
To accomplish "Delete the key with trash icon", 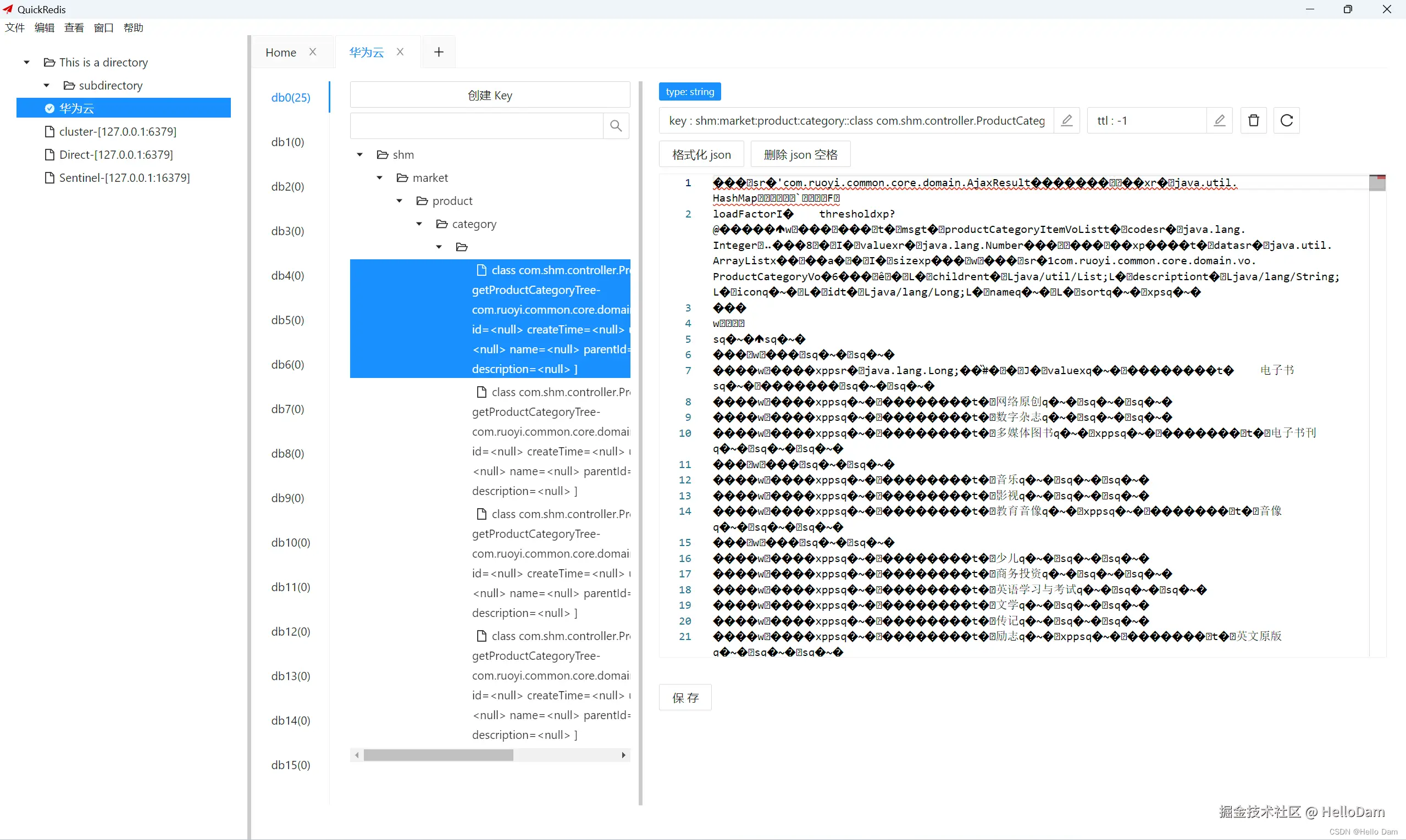I will pyautogui.click(x=1253, y=120).
